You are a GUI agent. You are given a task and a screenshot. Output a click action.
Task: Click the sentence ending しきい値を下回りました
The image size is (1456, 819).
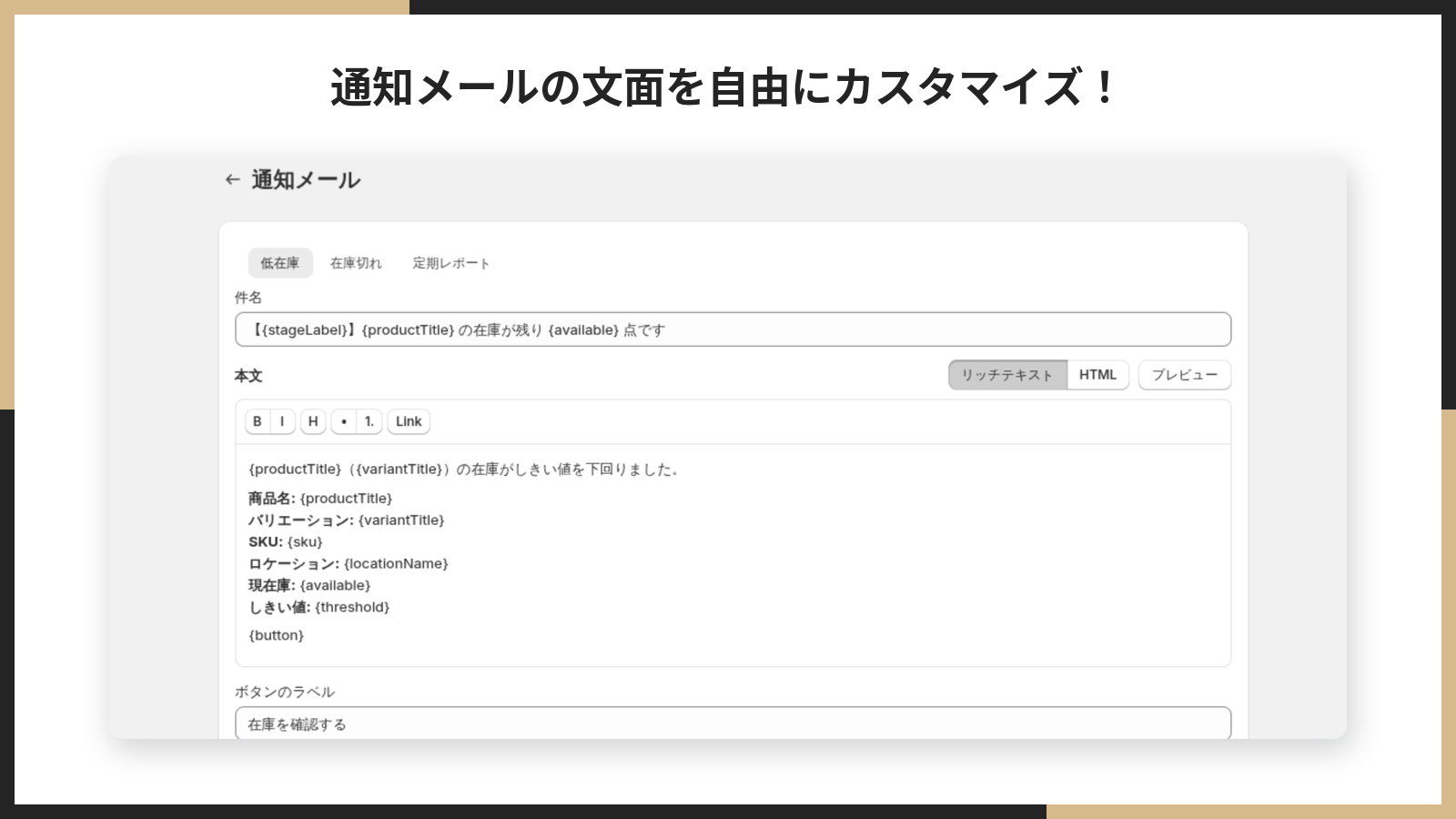[x=464, y=470]
